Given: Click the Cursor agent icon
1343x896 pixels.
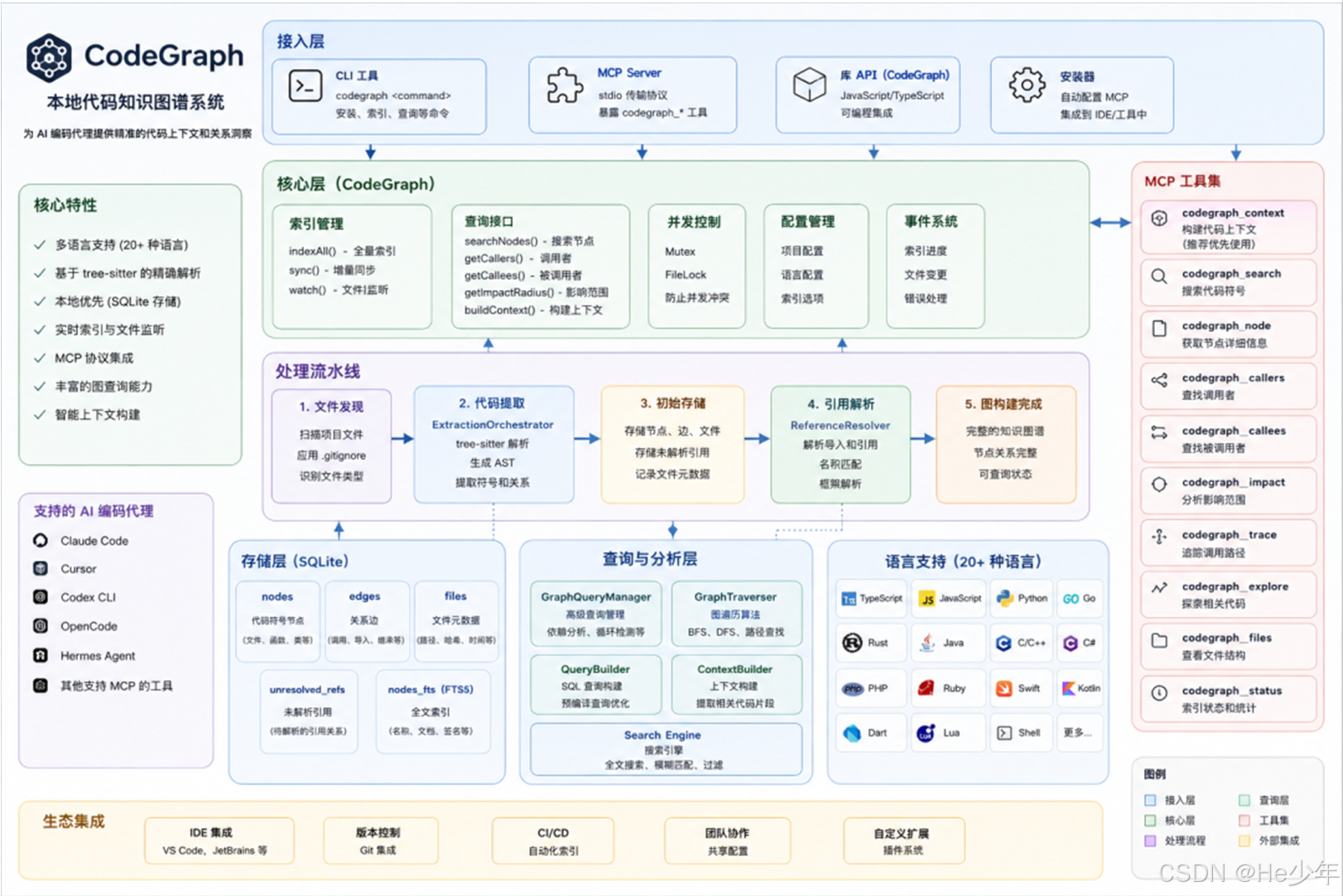Looking at the screenshot, I should pyautogui.click(x=40, y=568).
